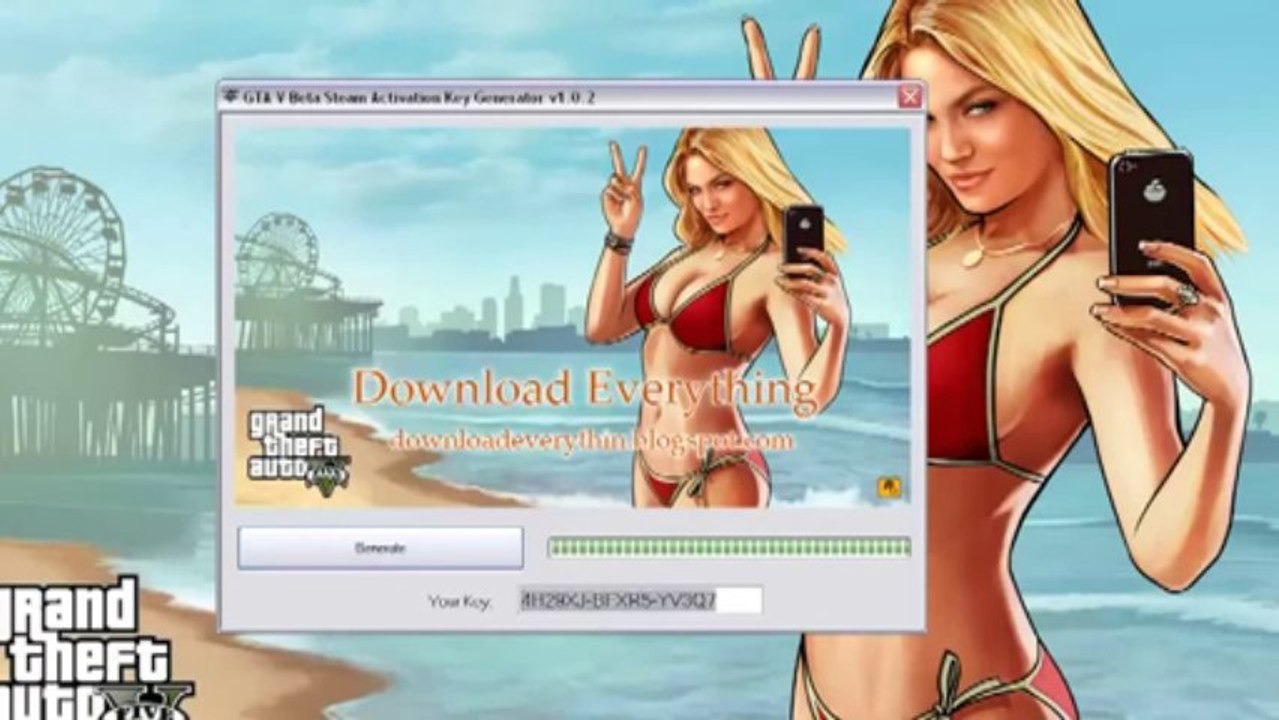
Task: Close the Key Generator window
Action: pos(909,97)
